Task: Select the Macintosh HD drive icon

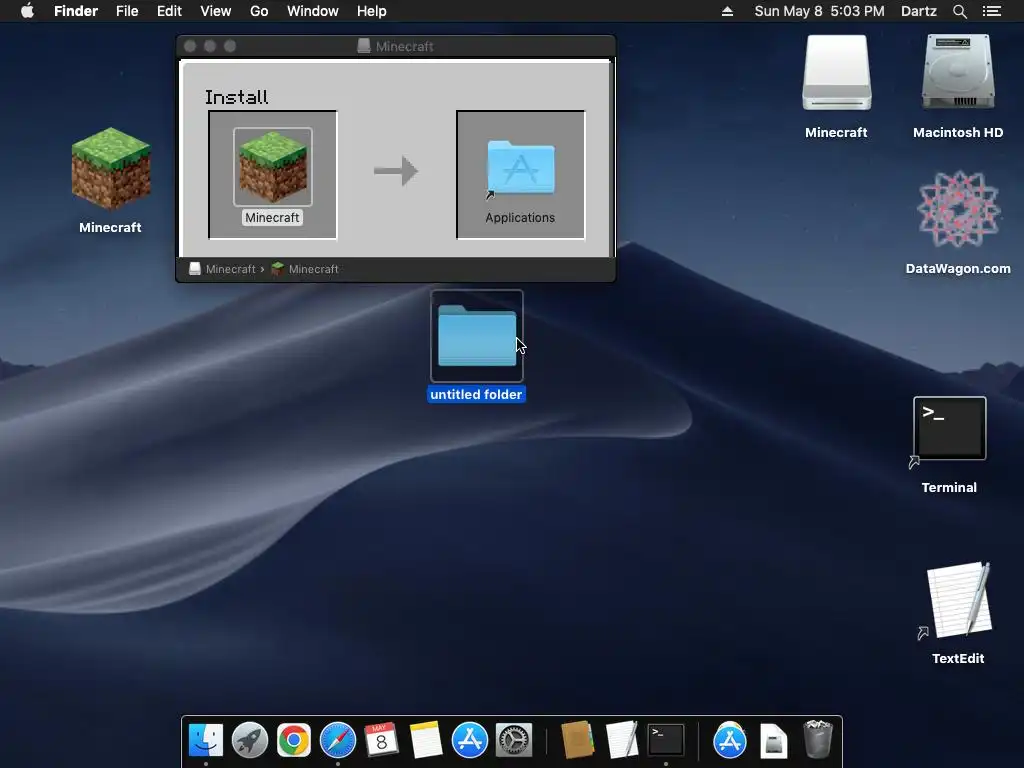Action: [x=958, y=72]
